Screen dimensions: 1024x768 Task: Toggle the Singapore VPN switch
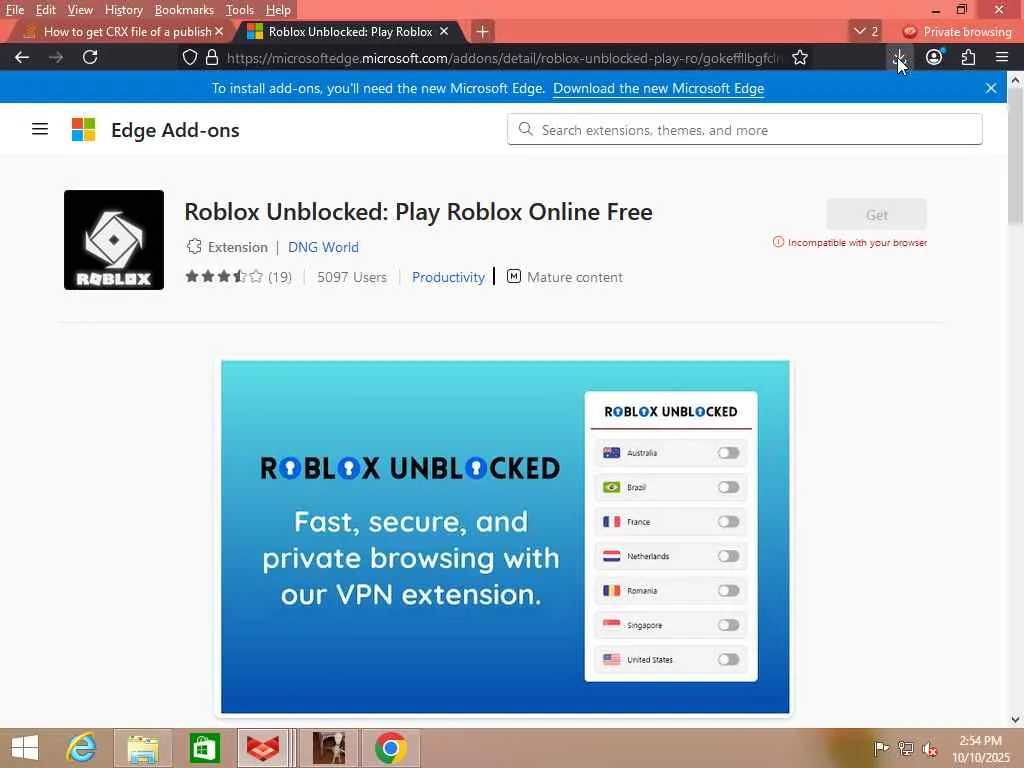(728, 626)
